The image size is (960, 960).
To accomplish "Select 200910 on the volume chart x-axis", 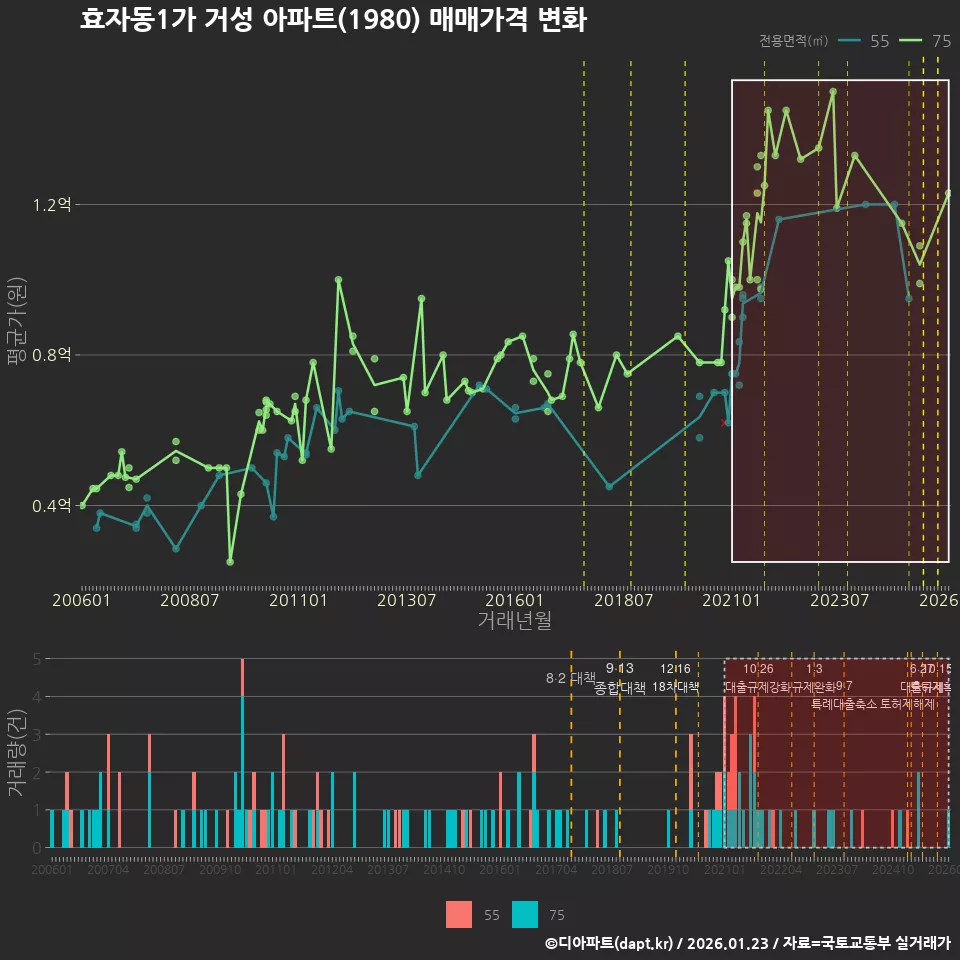I will point(220,869).
